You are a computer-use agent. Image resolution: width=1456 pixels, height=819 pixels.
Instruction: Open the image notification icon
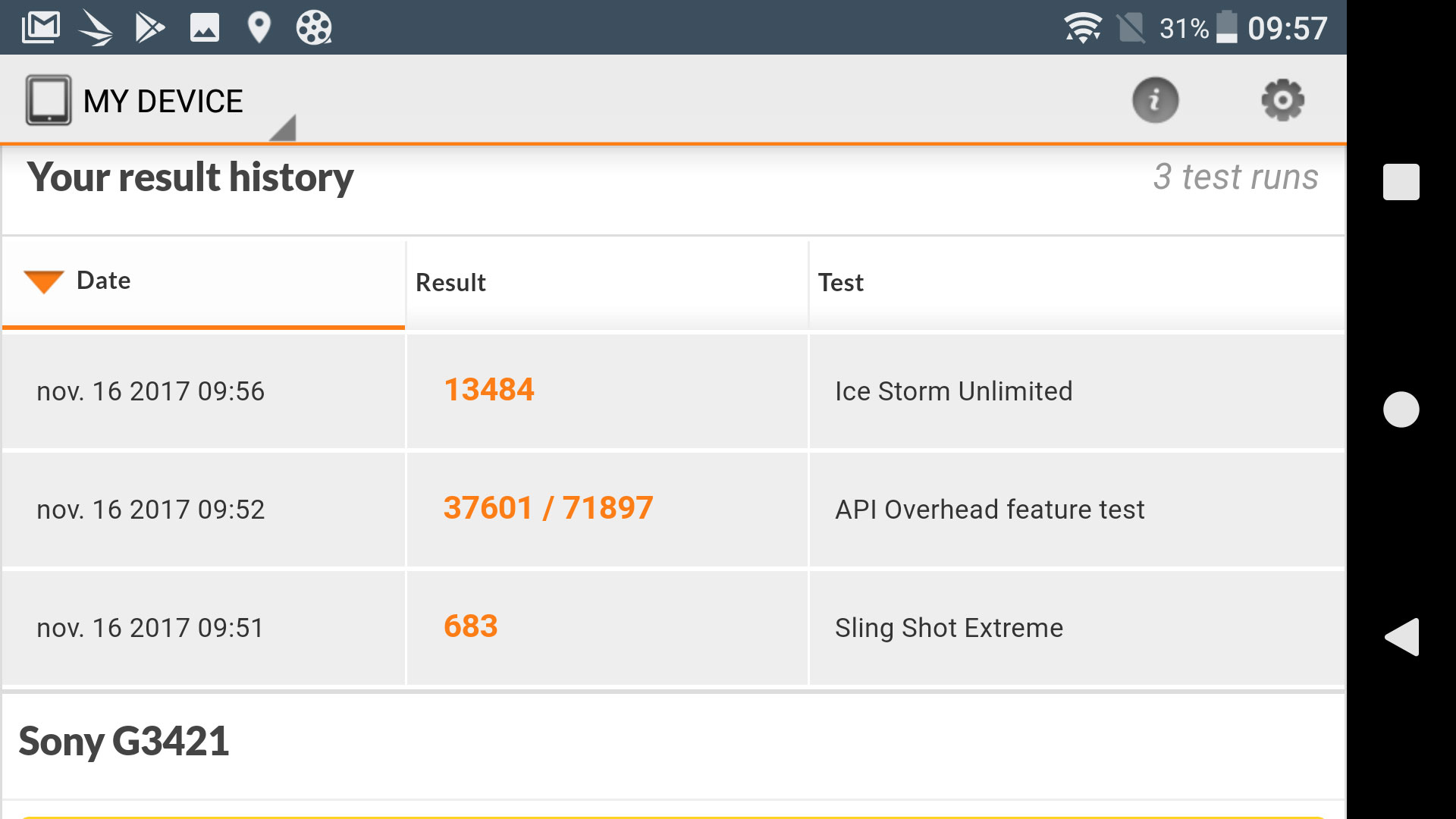pos(204,28)
